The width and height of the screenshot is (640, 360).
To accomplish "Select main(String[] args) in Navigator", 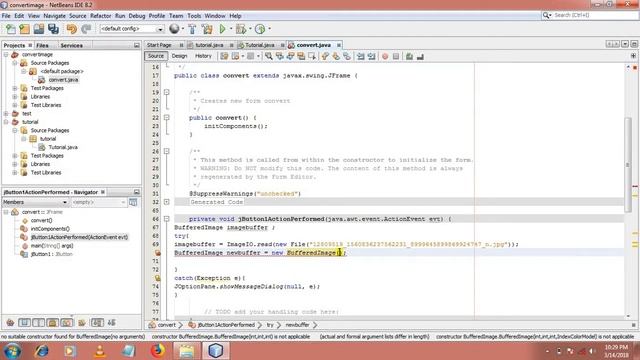I will pos(52,246).
